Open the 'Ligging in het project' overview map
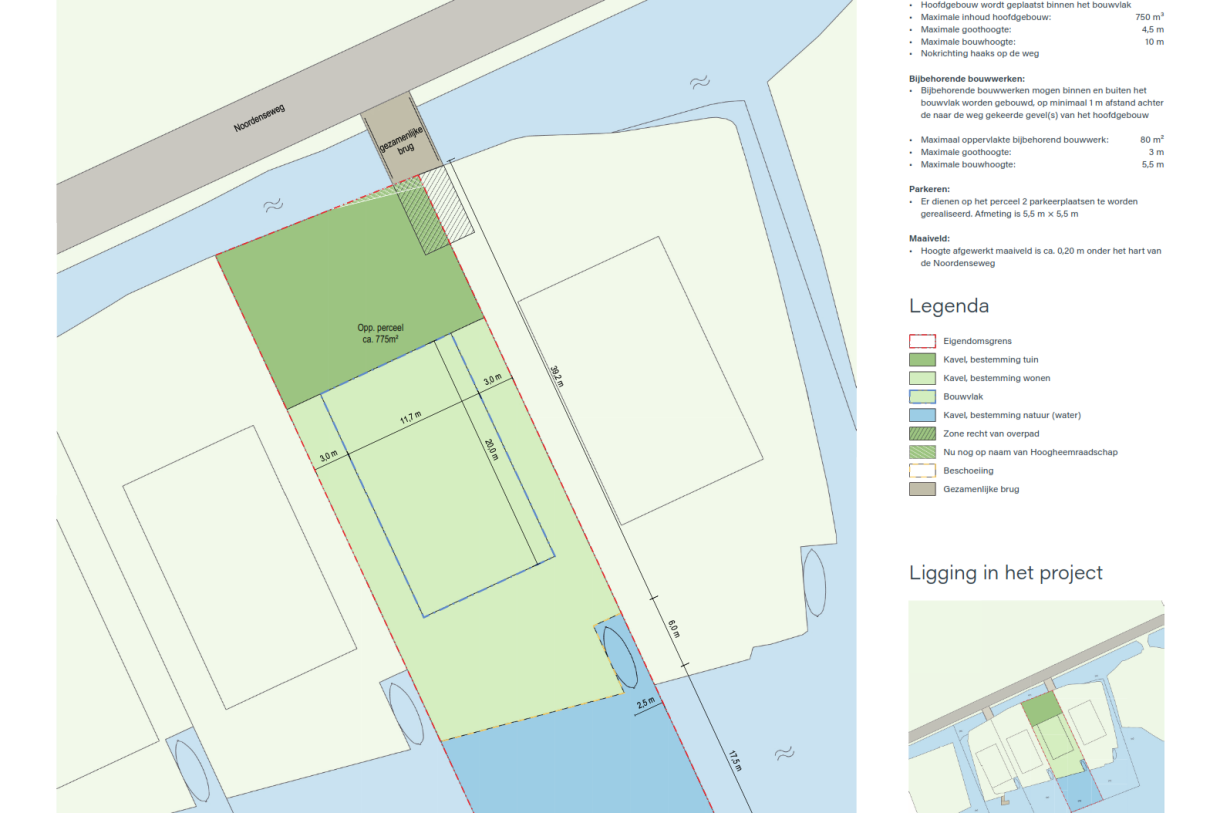 click(x=1035, y=706)
